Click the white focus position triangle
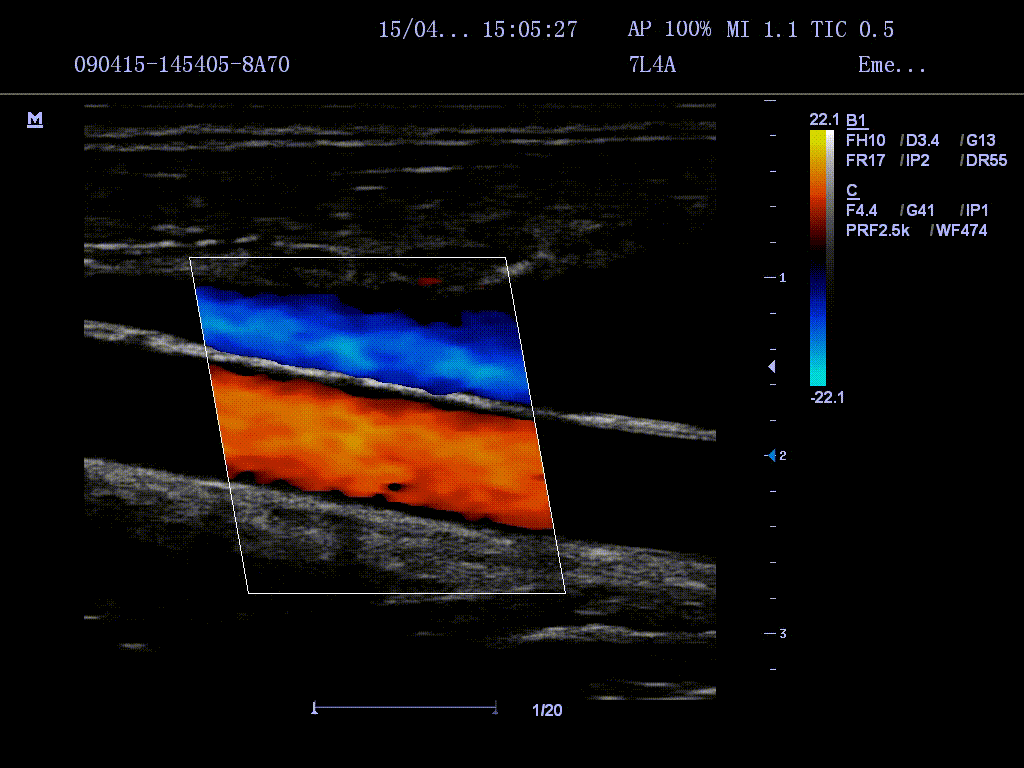1024x768 pixels. click(771, 367)
